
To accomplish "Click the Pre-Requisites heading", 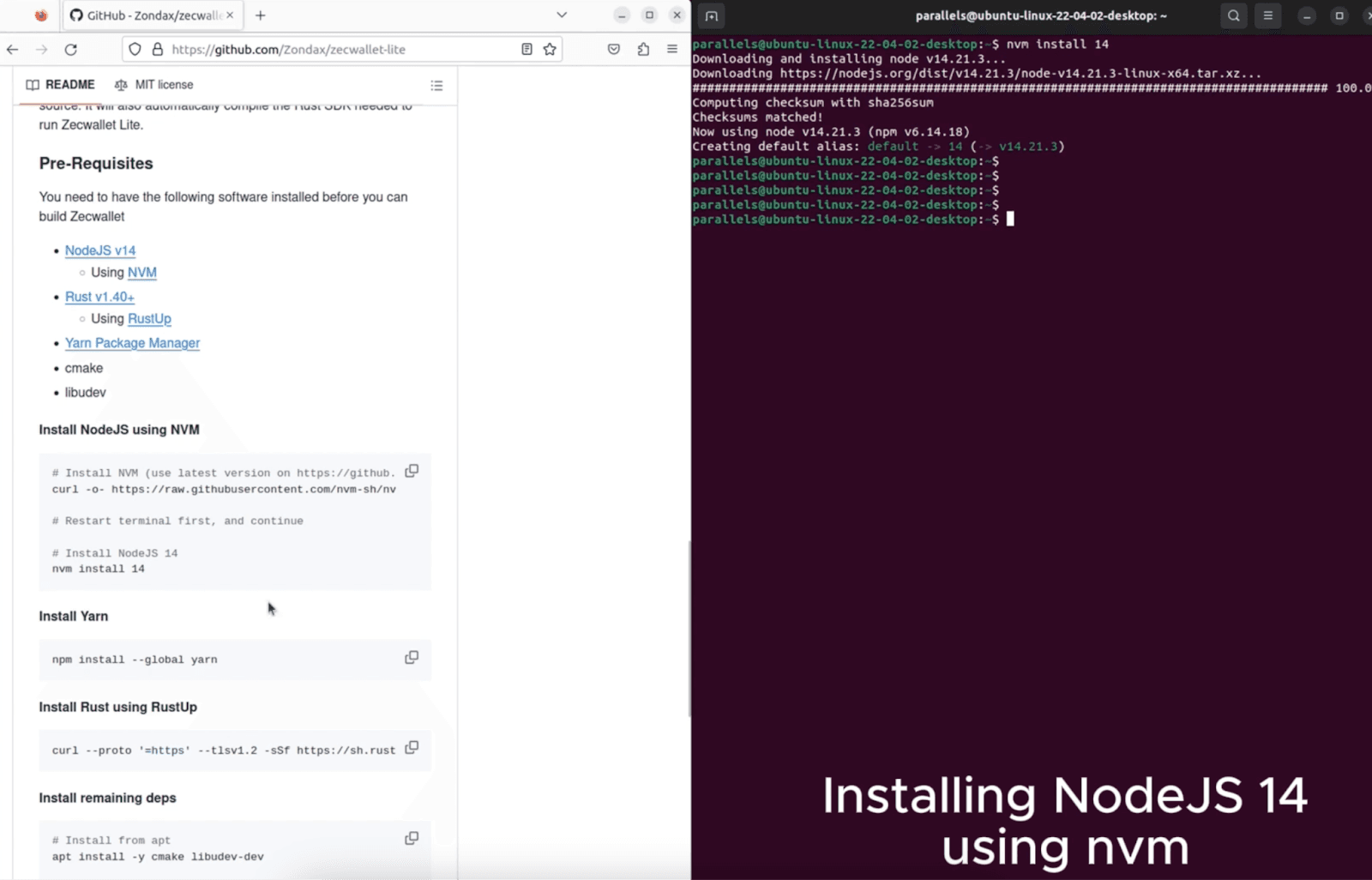I will click(x=96, y=164).
